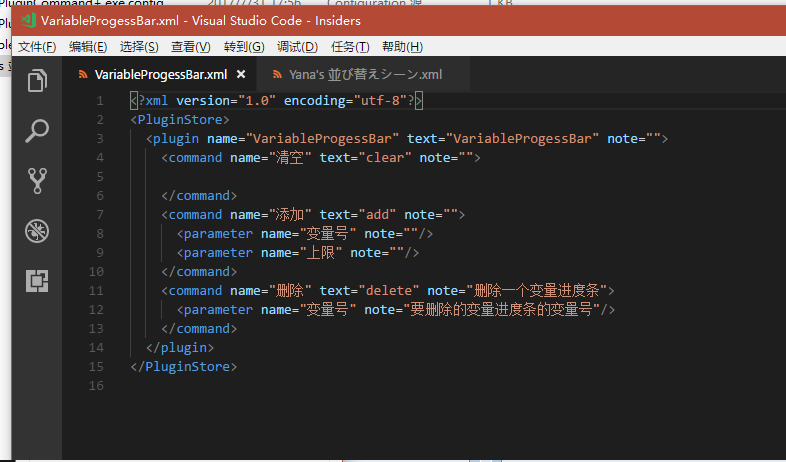Image resolution: width=786 pixels, height=462 pixels.
Task: Click the command name="删除" value
Action: click(290, 291)
